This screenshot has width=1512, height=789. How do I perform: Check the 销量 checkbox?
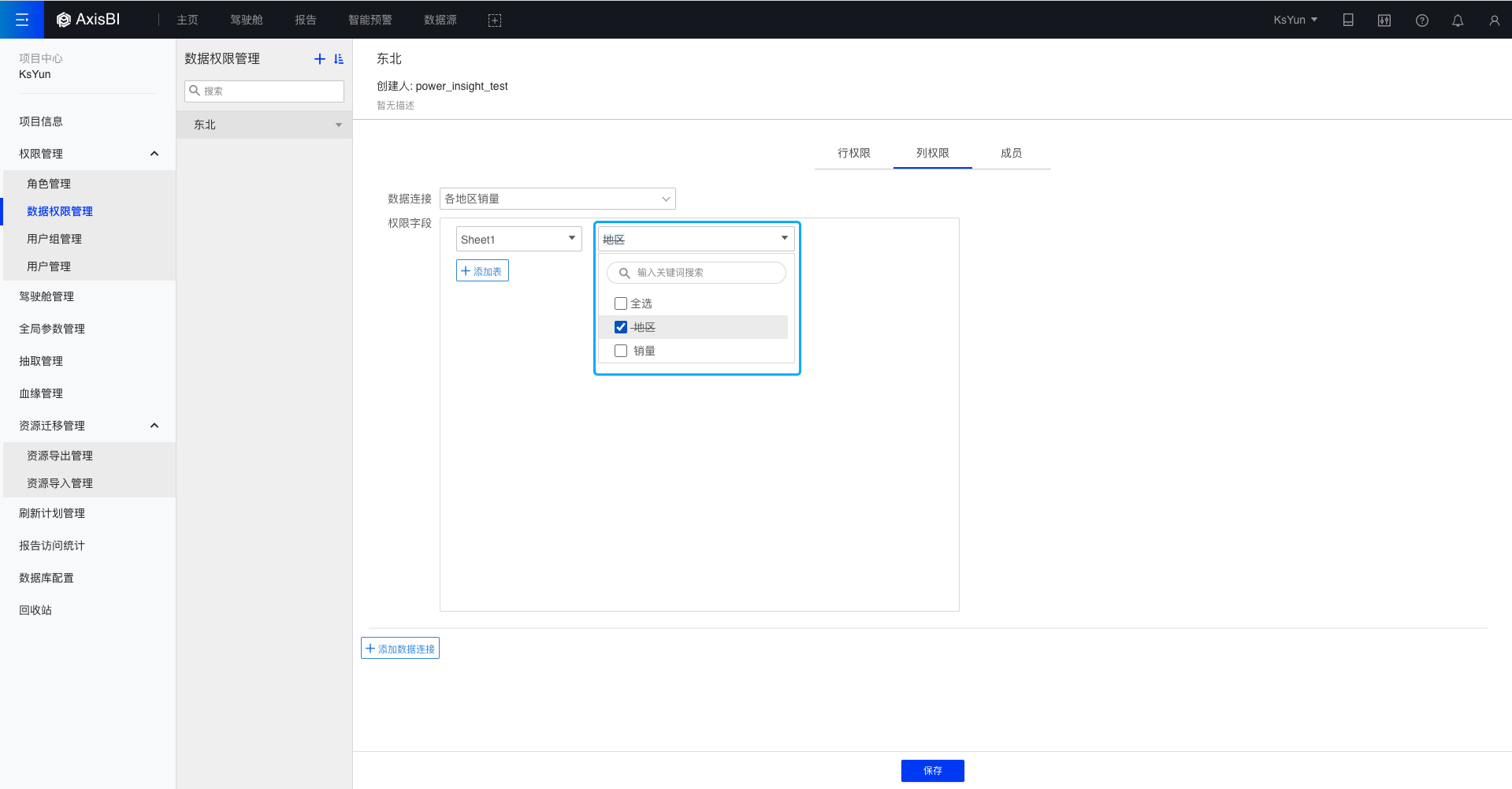621,351
